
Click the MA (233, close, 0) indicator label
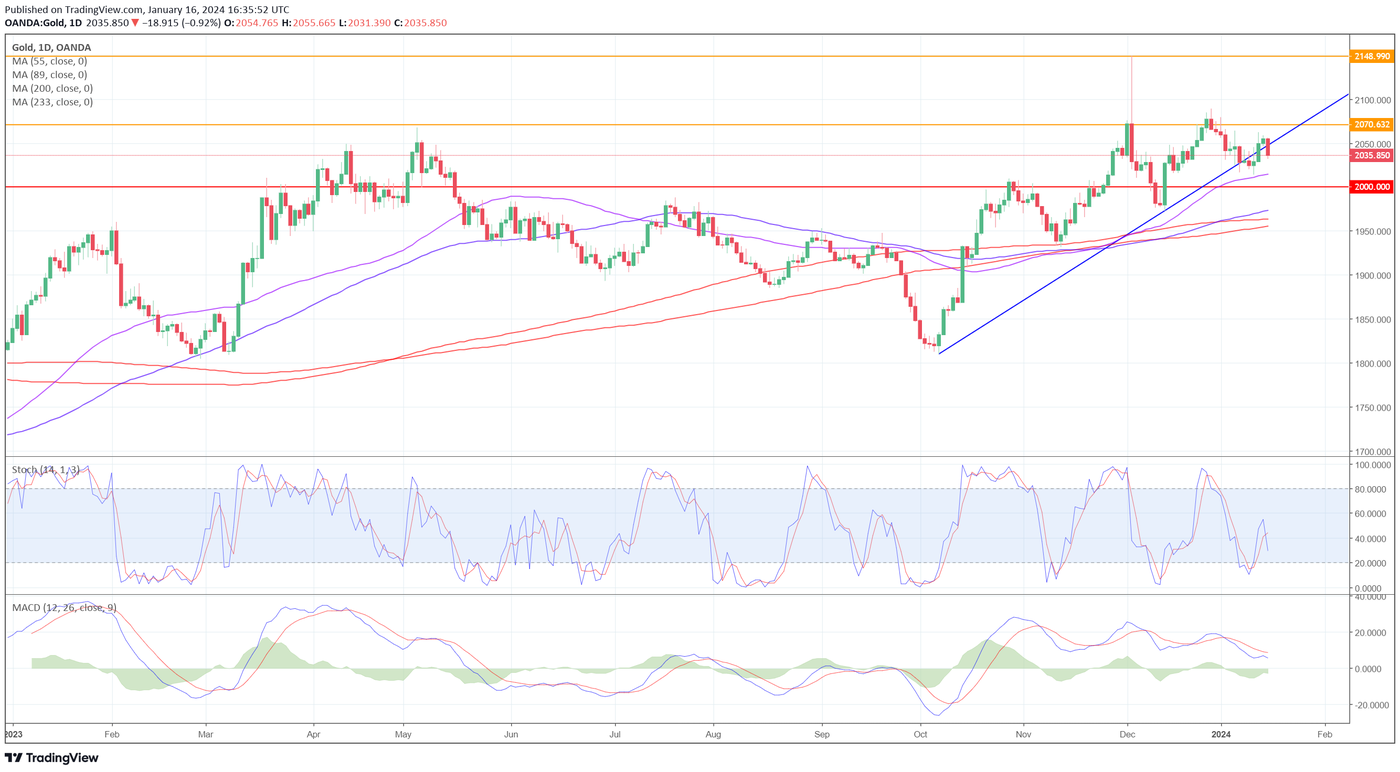(x=55, y=102)
